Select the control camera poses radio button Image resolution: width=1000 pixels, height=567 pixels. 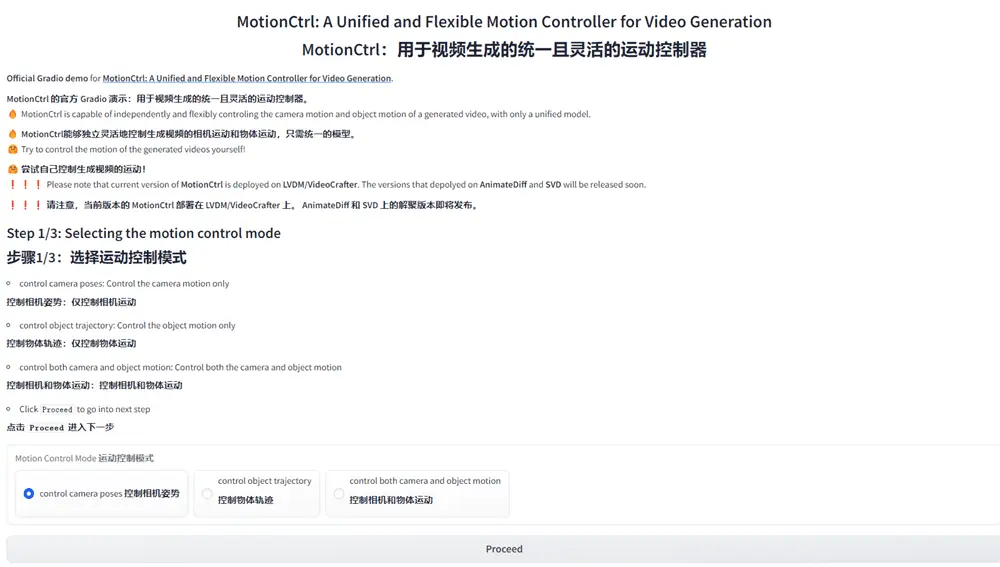click(x=29, y=494)
